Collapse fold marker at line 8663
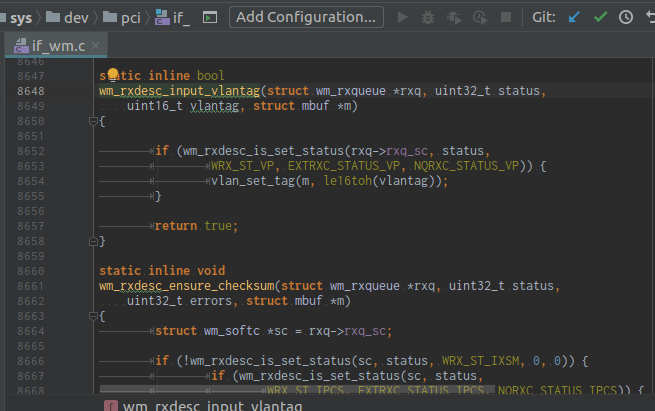 (93, 316)
